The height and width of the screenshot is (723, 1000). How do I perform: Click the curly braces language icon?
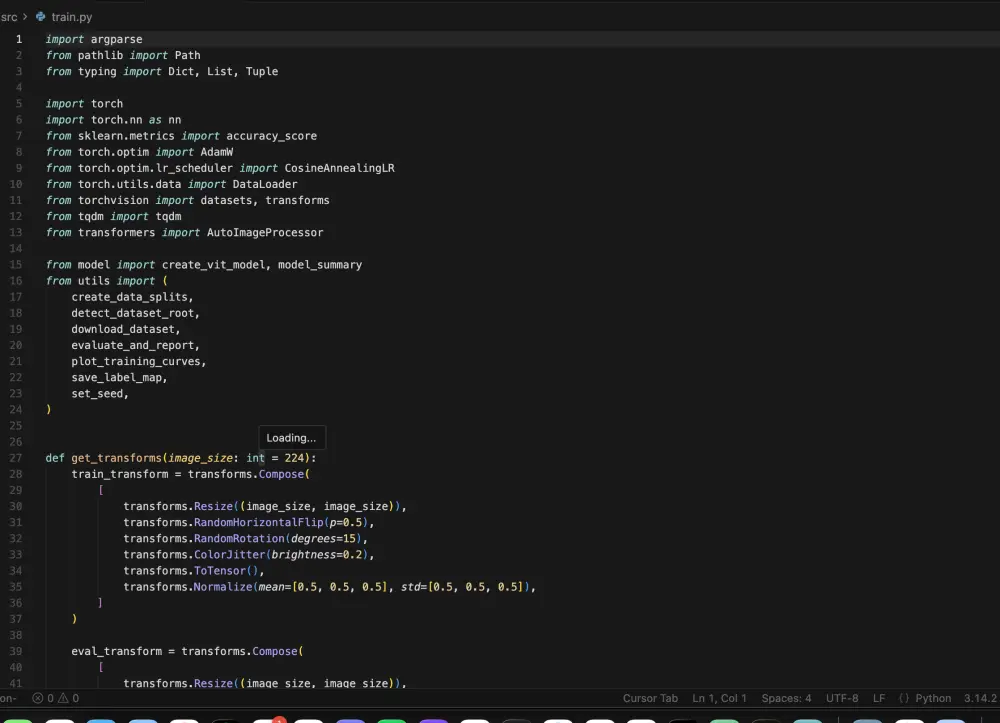tap(904, 698)
